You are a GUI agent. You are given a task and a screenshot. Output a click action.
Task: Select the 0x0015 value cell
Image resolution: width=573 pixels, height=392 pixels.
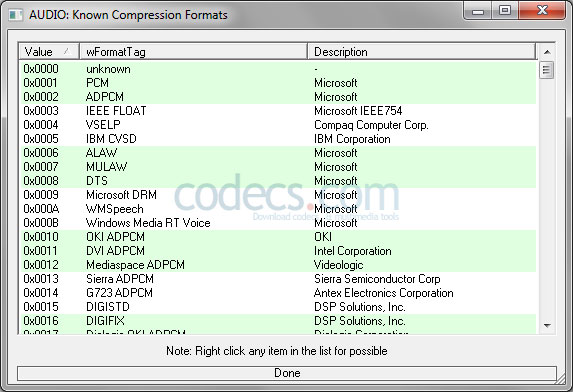click(41, 307)
